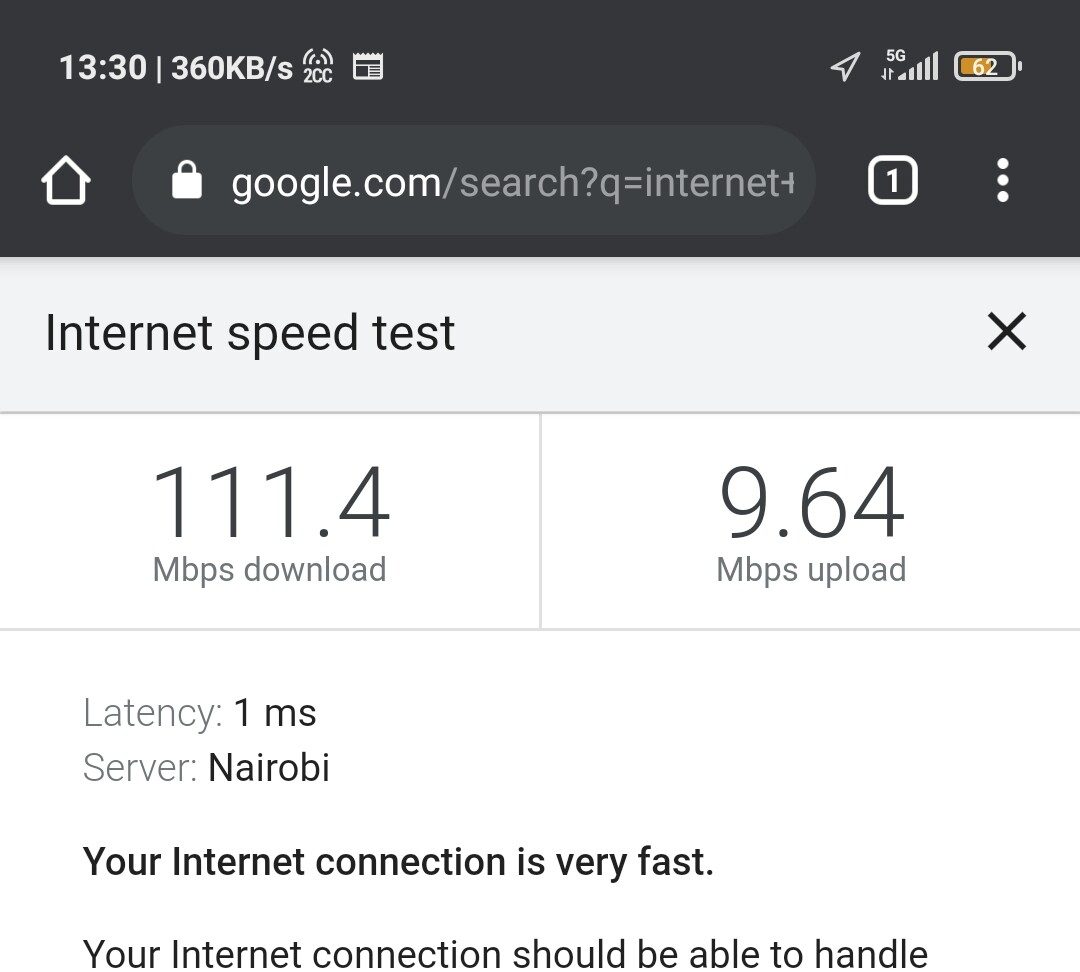Select the Latency 1 ms text
1080x972 pixels.
click(200, 712)
